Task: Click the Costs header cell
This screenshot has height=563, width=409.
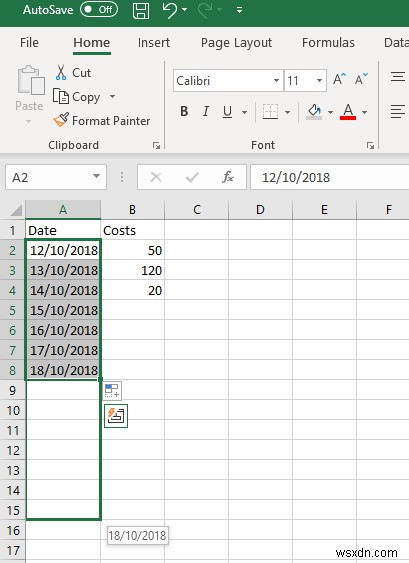Action: coord(133,230)
